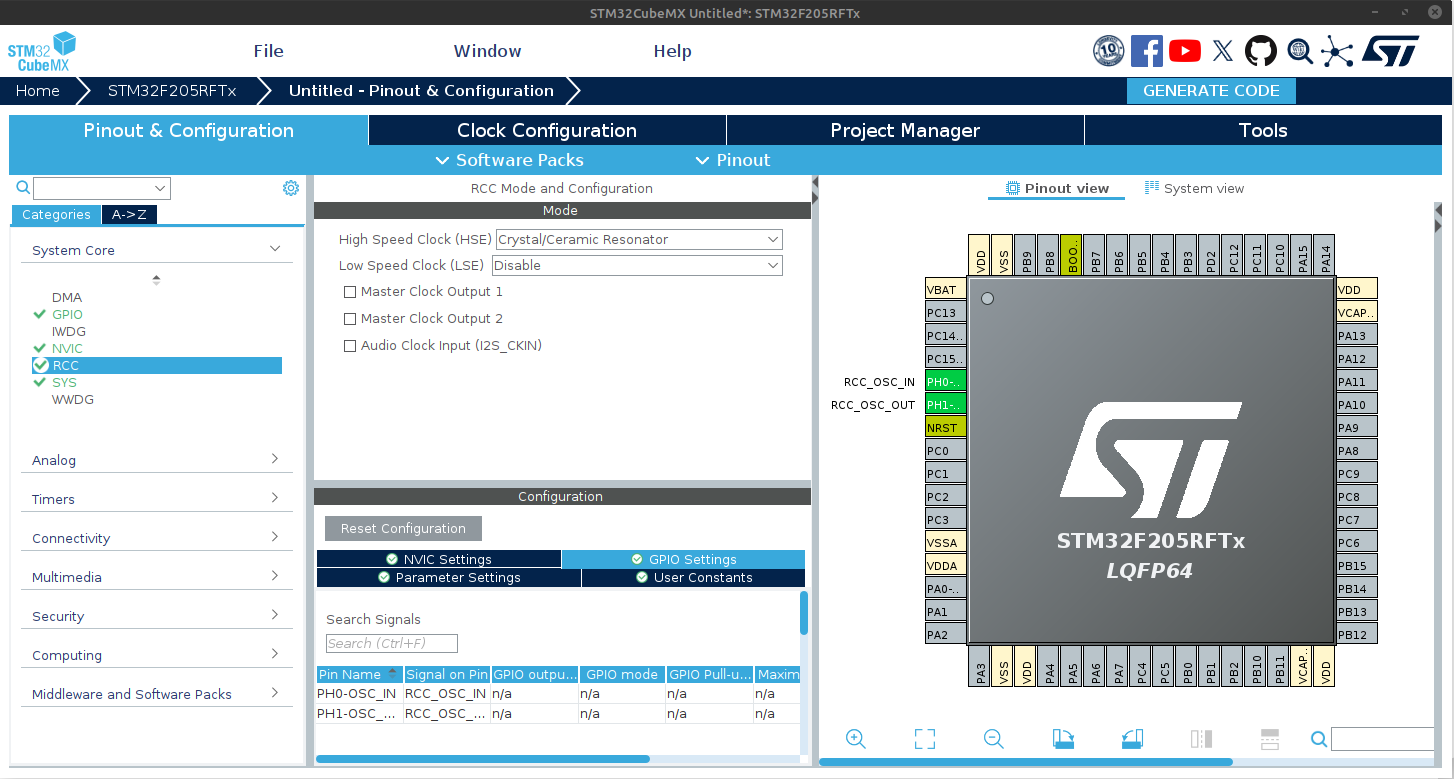The width and height of the screenshot is (1454, 779).
Task: Click the GENERATE CODE button
Action: (1211, 91)
